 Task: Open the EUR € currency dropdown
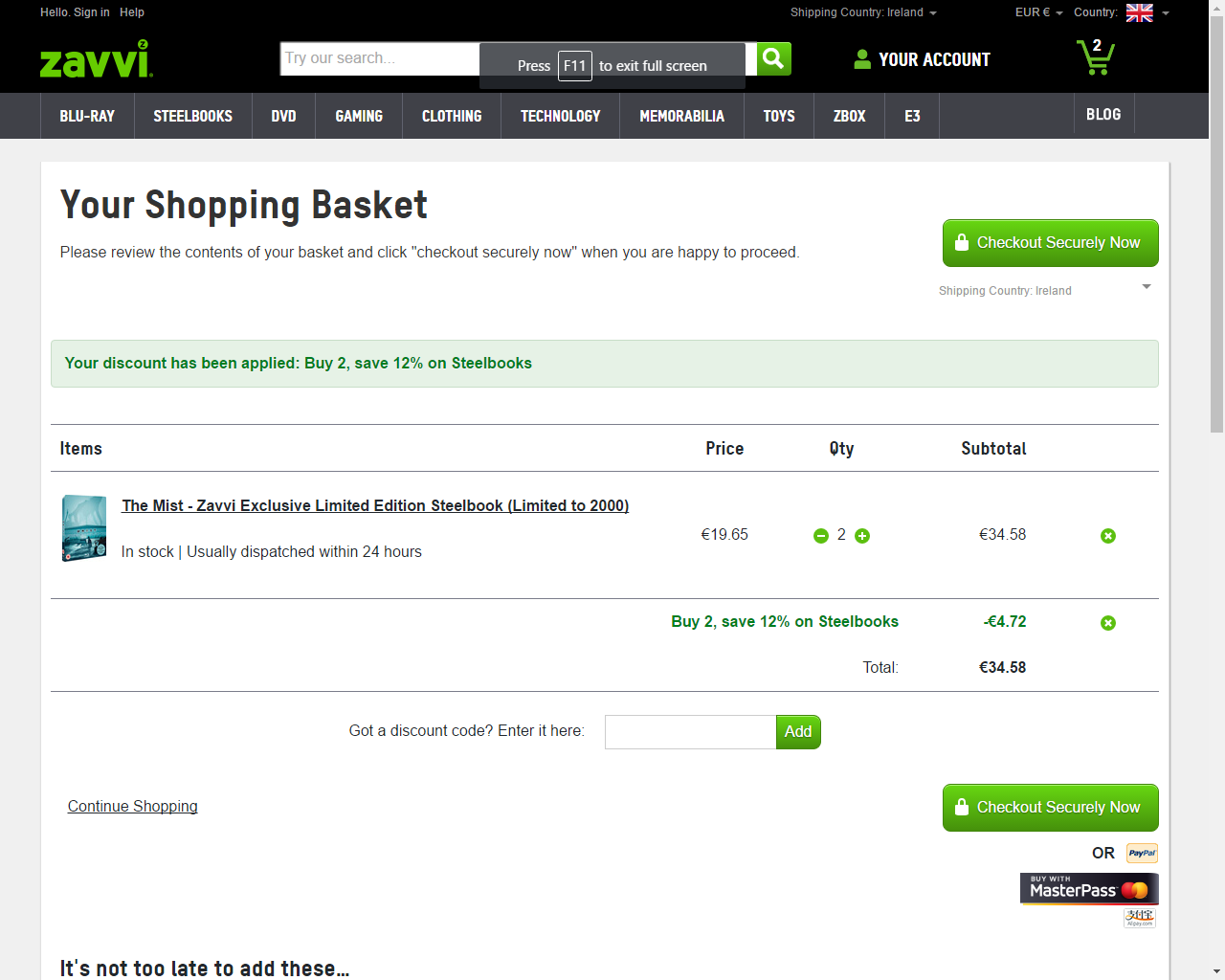point(1039,12)
